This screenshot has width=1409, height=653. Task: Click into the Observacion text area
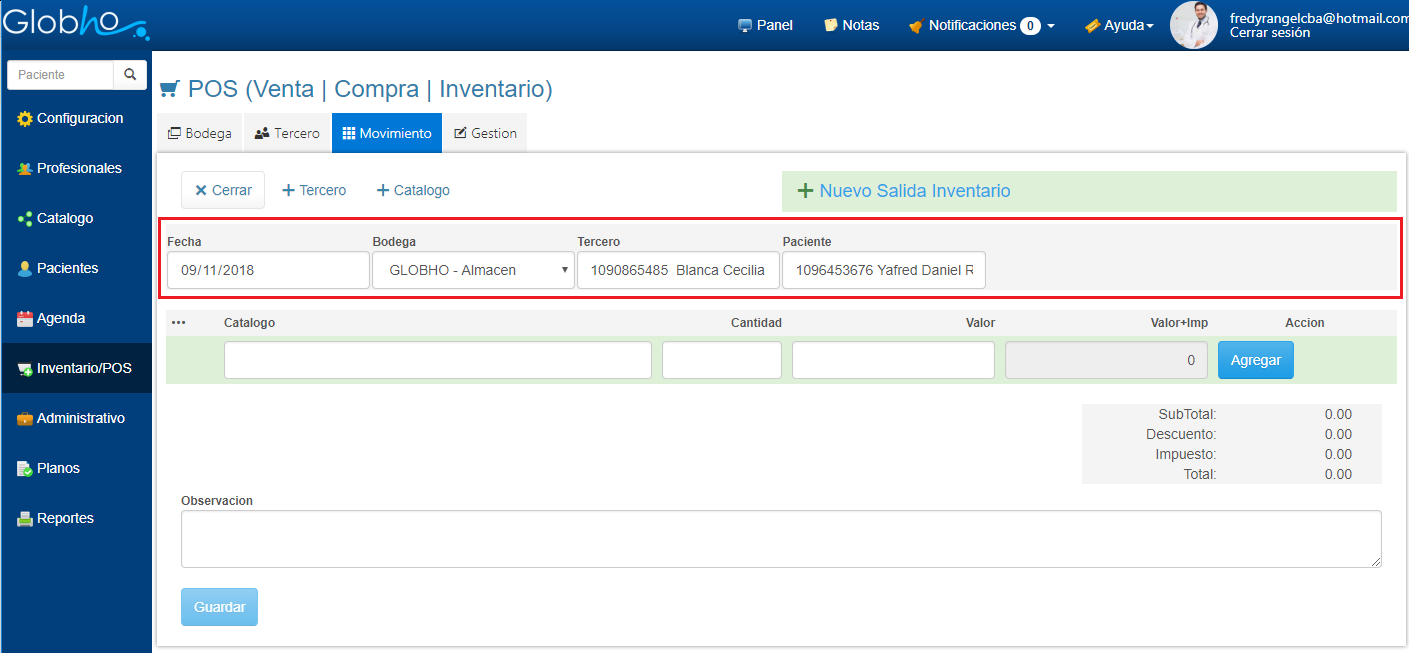click(x=780, y=539)
